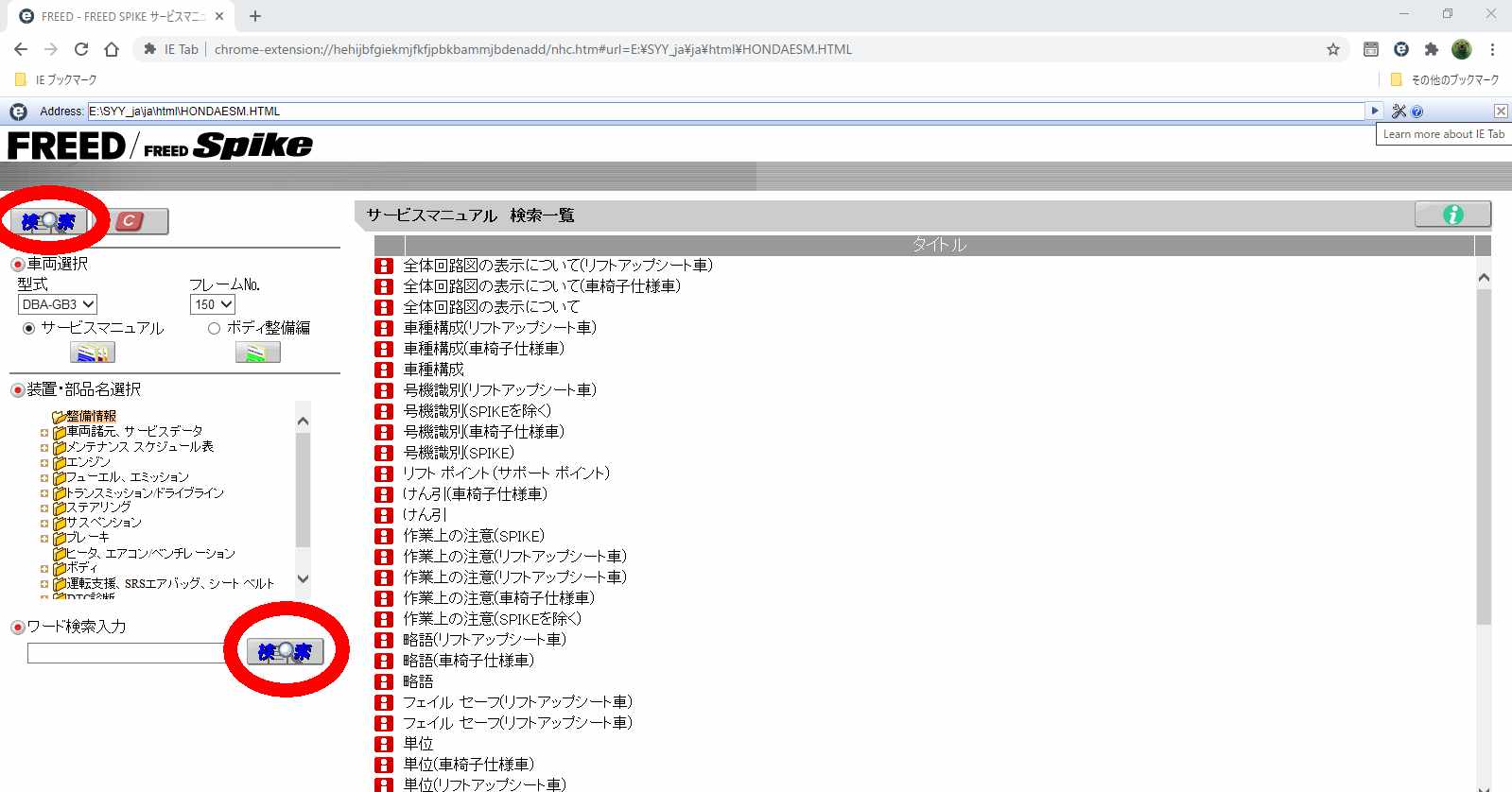
Task: Open document icon for 略語(車椅子仕様車)
Action: 384,661
